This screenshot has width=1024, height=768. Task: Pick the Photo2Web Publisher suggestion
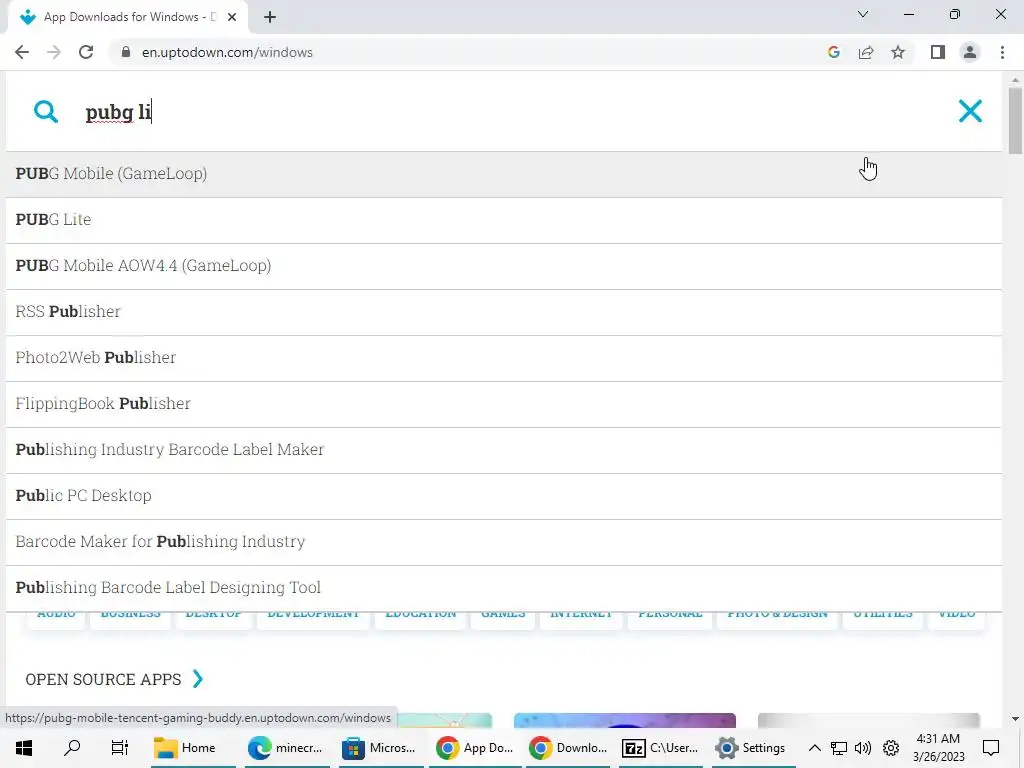504,358
